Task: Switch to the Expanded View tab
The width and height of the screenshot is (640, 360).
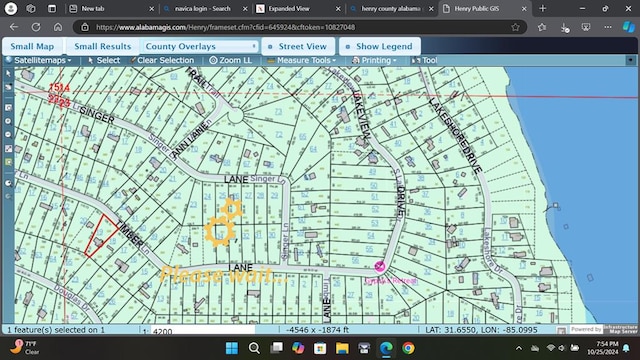Action: coord(298,9)
